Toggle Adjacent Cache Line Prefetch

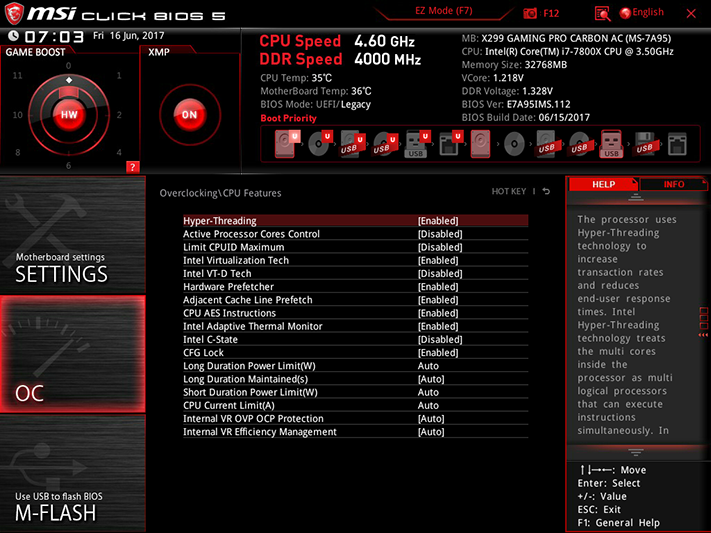pyautogui.click(x=356, y=300)
